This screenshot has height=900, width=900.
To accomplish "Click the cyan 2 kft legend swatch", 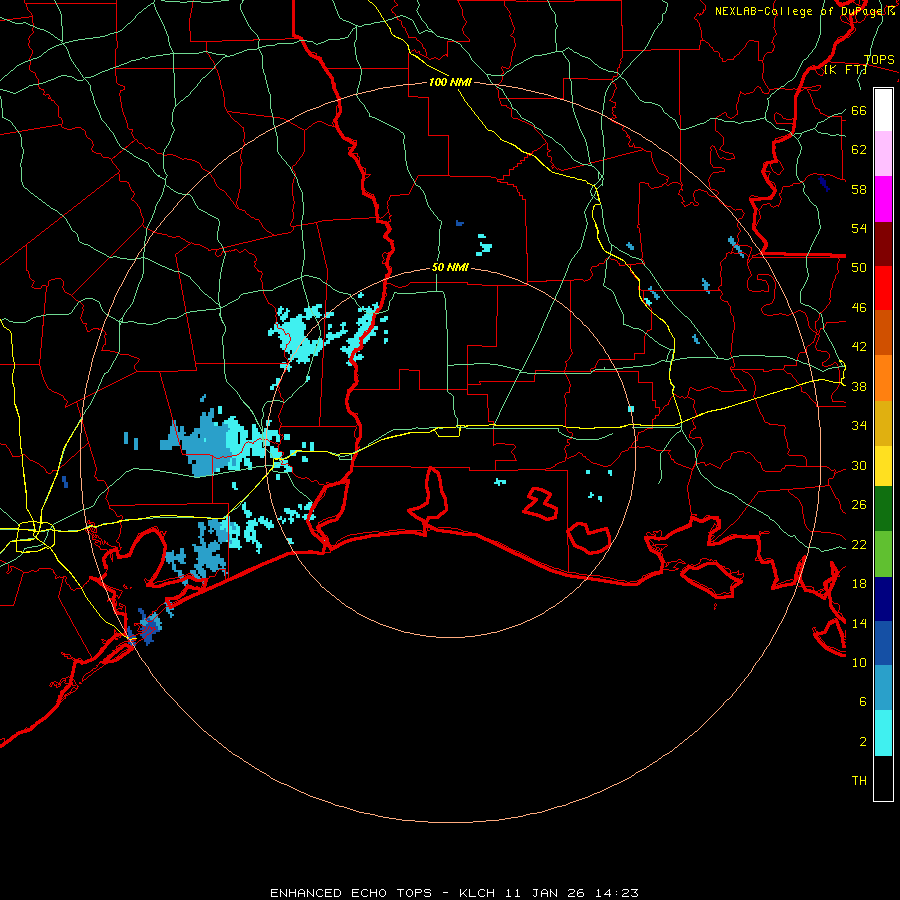I will (x=883, y=733).
